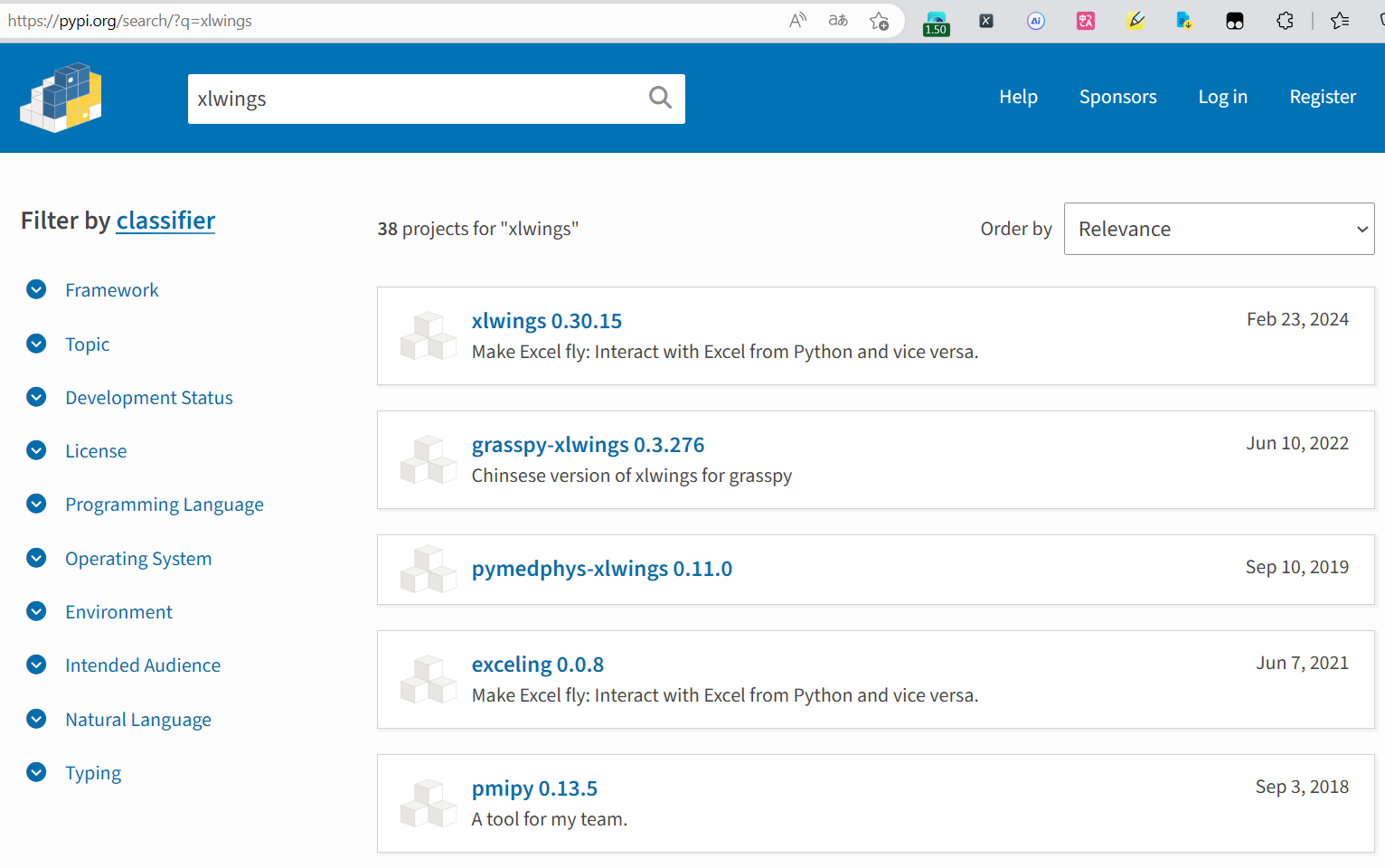The image size is (1385, 868).
Task: Open the grasspy-xlwings 0.3.276 project
Action: click(588, 445)
